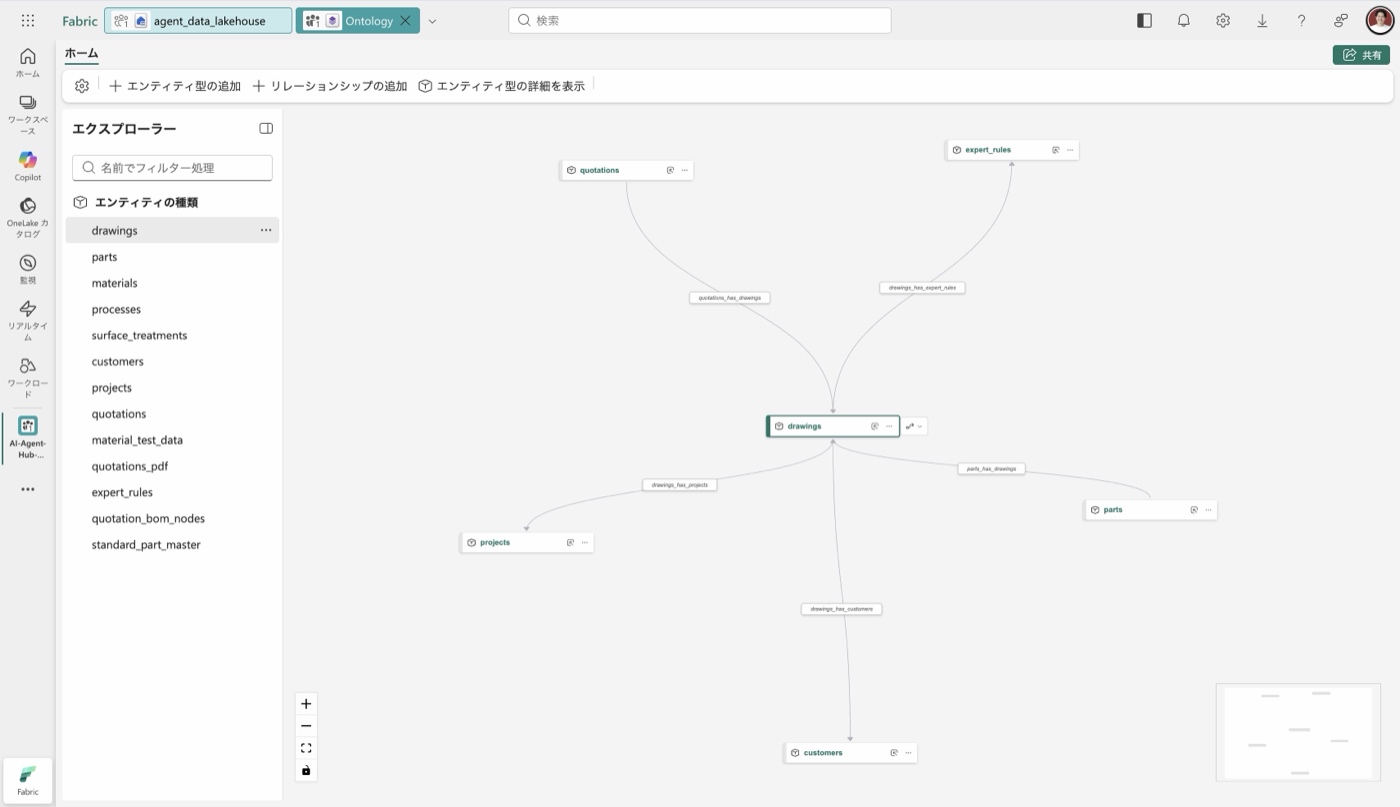Switch to the Ontology tab
Screen dimensions: 1400x807
[357, 21]
